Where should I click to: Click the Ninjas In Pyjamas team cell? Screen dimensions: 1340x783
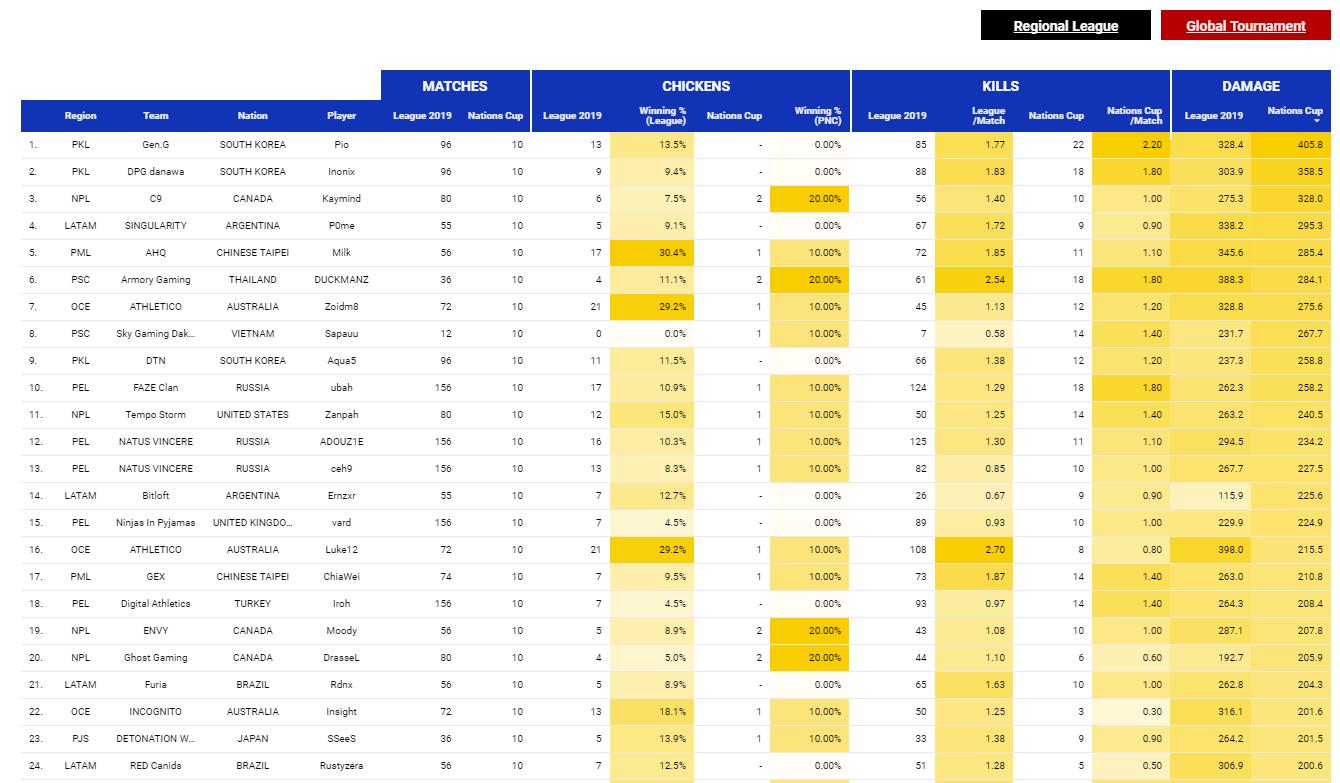[156, 523]
